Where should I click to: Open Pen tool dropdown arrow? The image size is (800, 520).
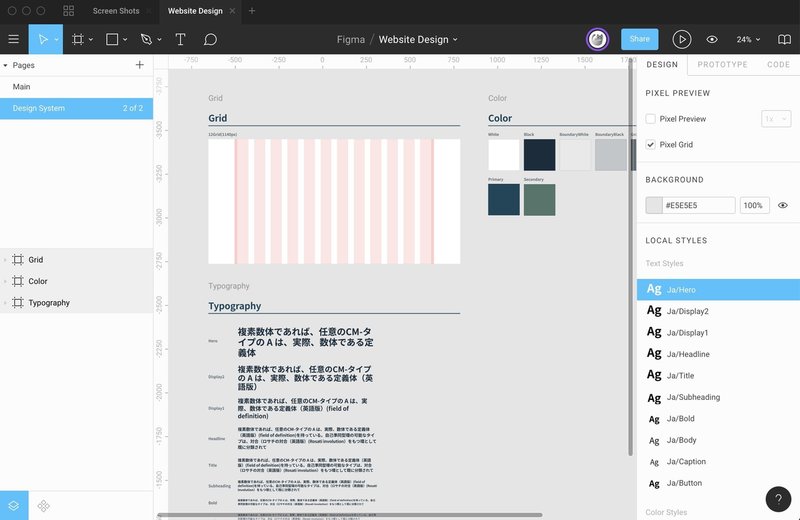pos(159,40)
